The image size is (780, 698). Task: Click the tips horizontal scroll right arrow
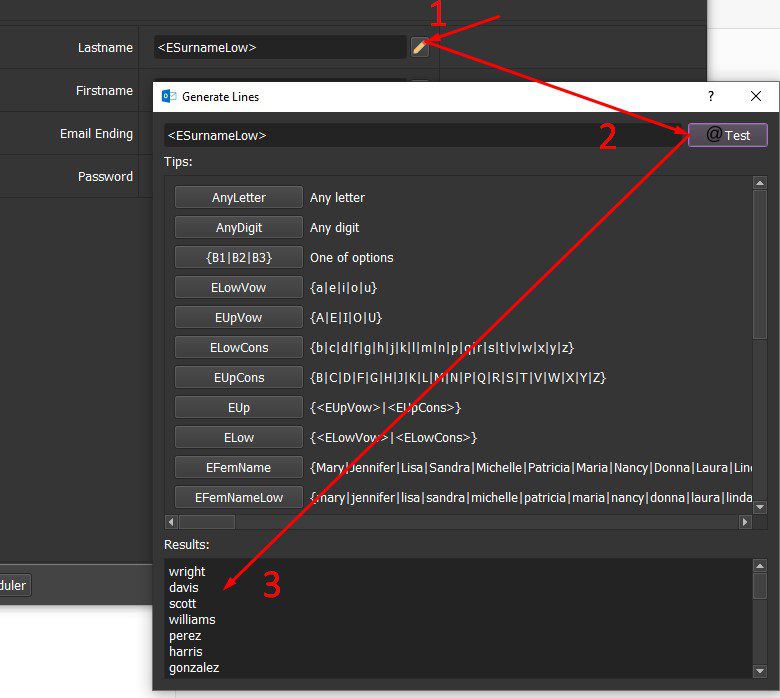click(x=745, y=522)
